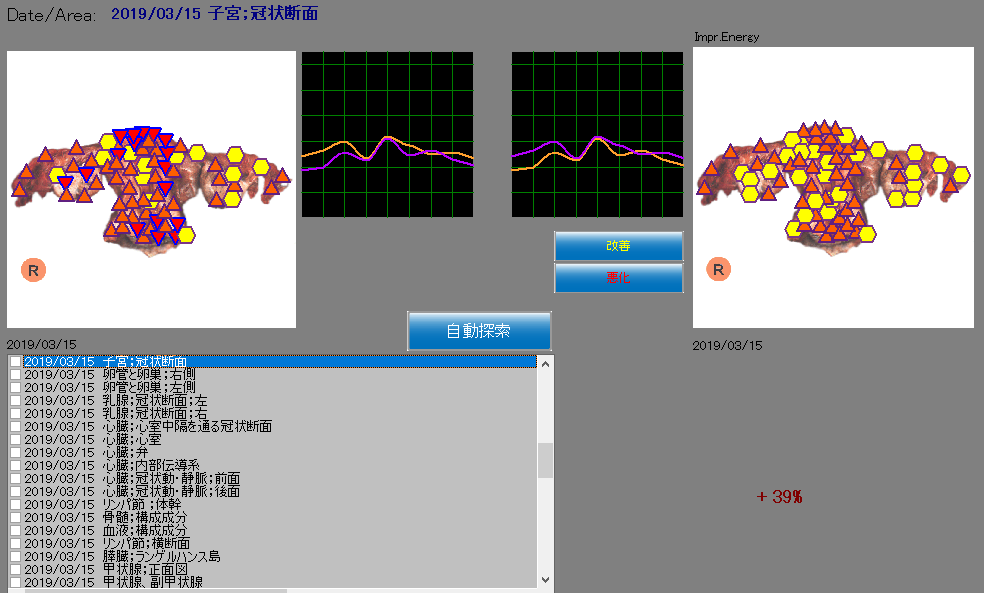This screenshot has width=984, height=593.
Task: Click the 悪化 button
Action: tap(618, 278)
